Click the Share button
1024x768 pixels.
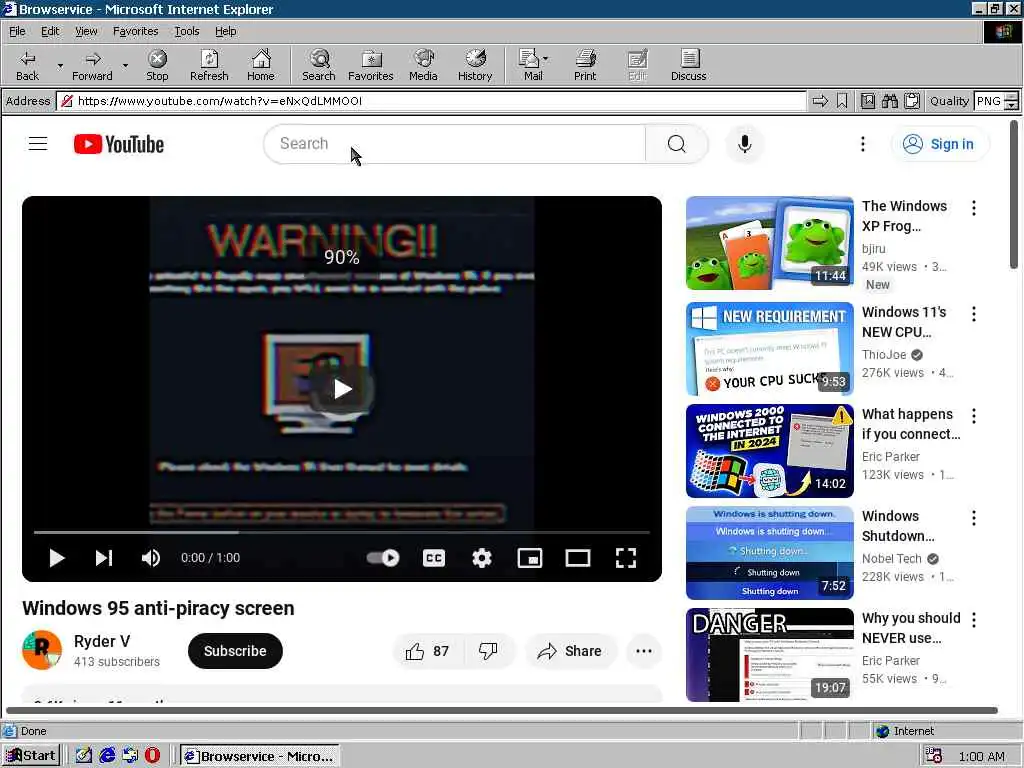[x=569, y=651]
